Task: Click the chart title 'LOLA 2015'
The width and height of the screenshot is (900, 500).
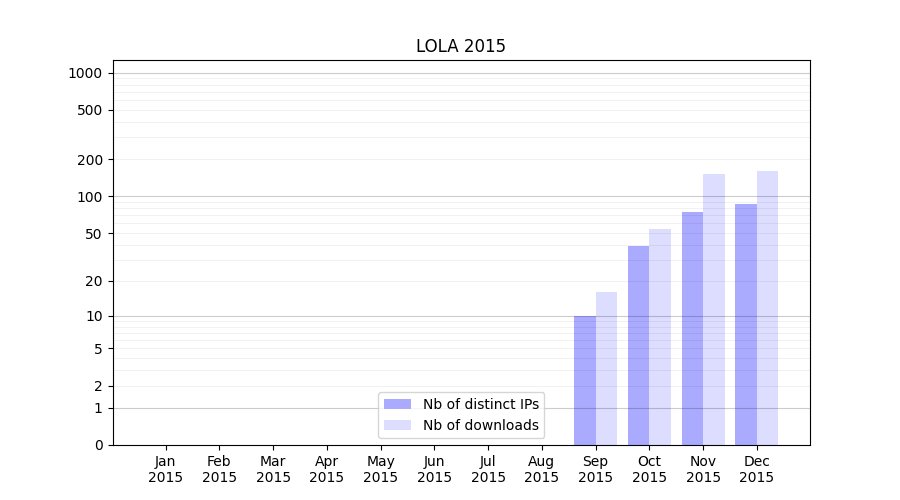Action: point(461,47)
